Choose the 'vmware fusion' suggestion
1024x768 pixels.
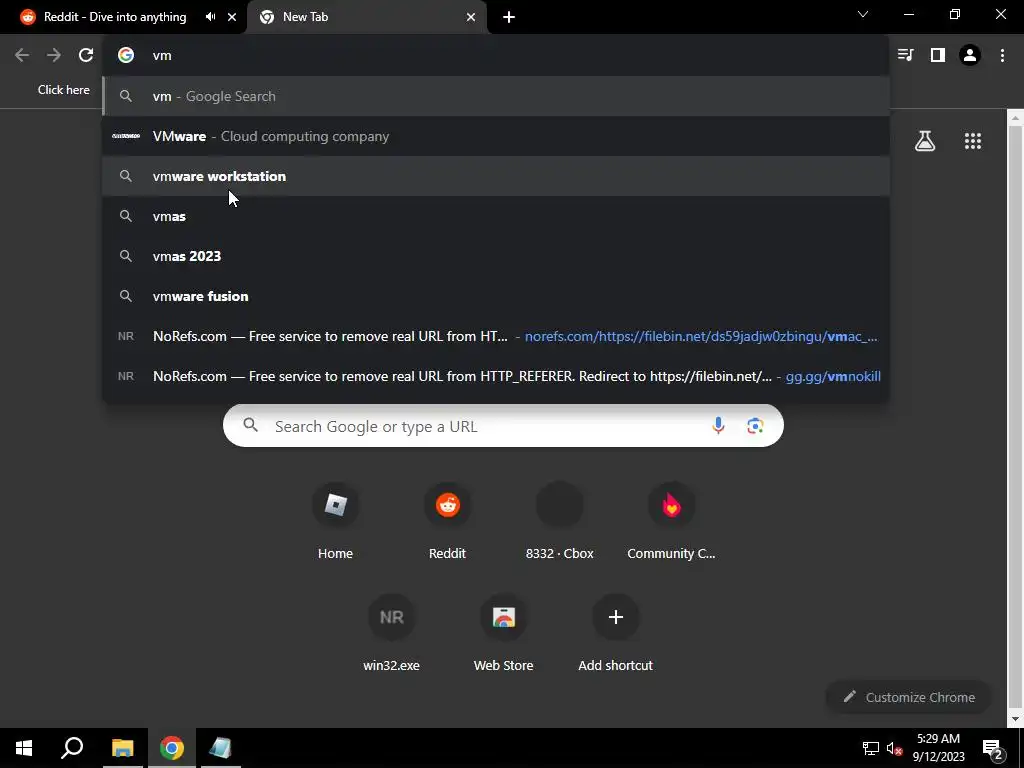496,296
